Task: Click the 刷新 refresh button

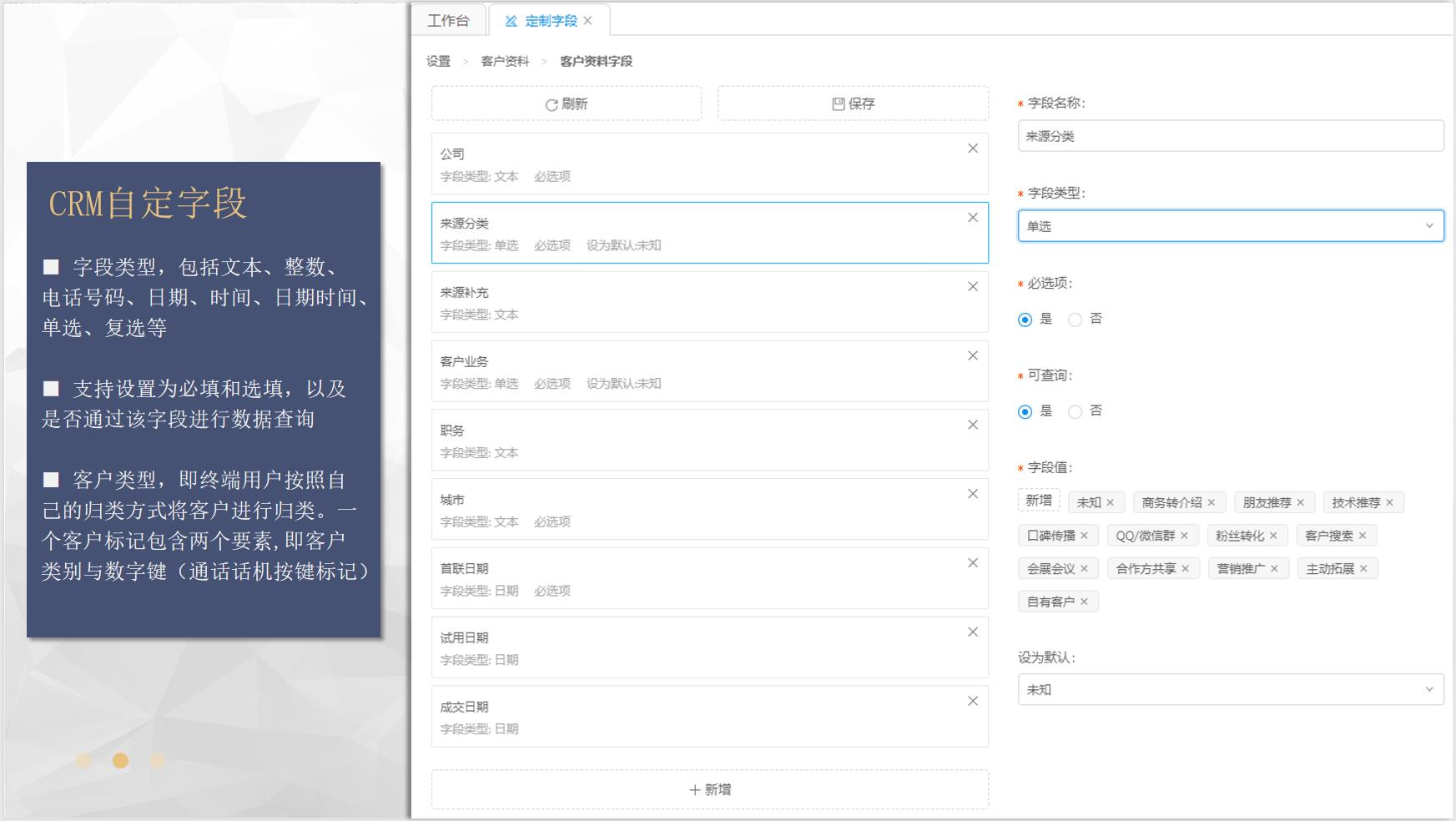Action: 567,103
